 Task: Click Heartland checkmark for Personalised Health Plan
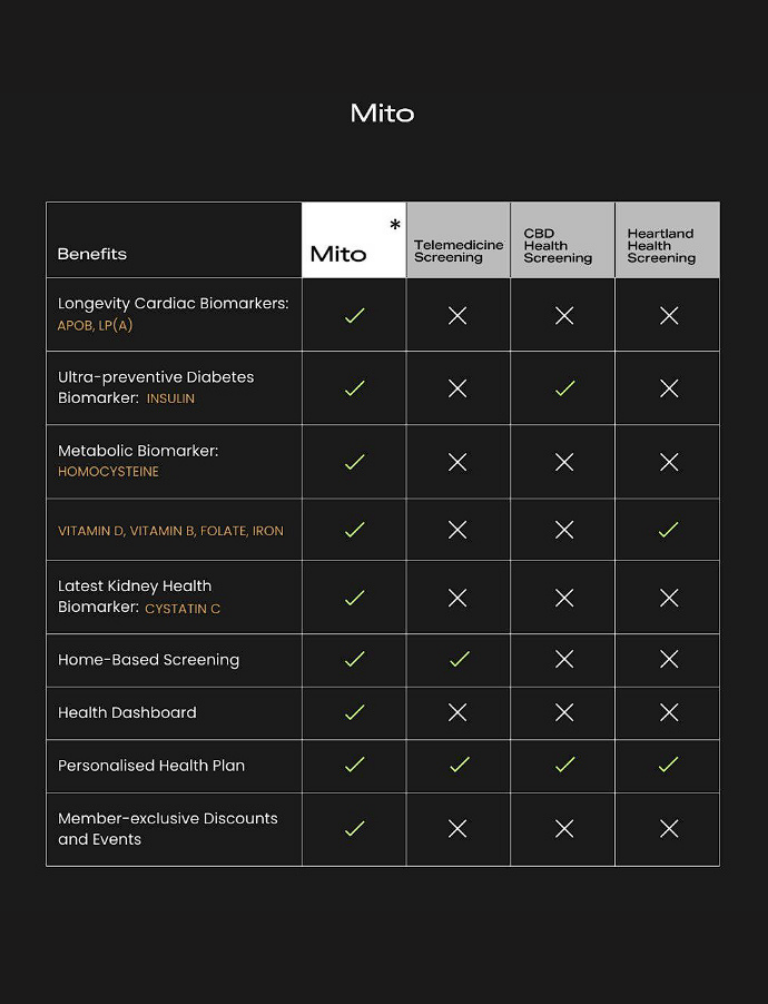[669, 765]
